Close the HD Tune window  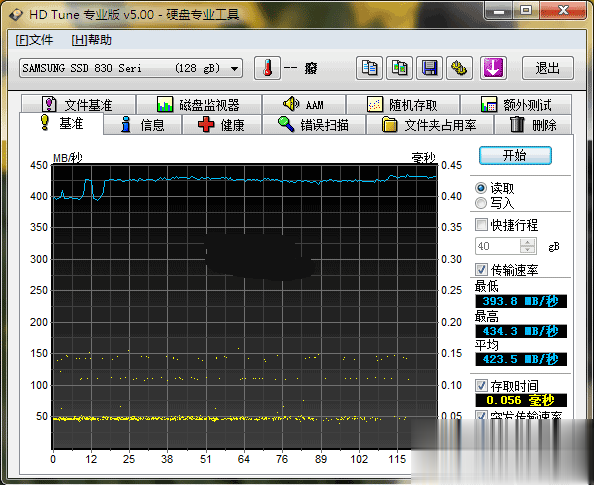pos(563,11)
